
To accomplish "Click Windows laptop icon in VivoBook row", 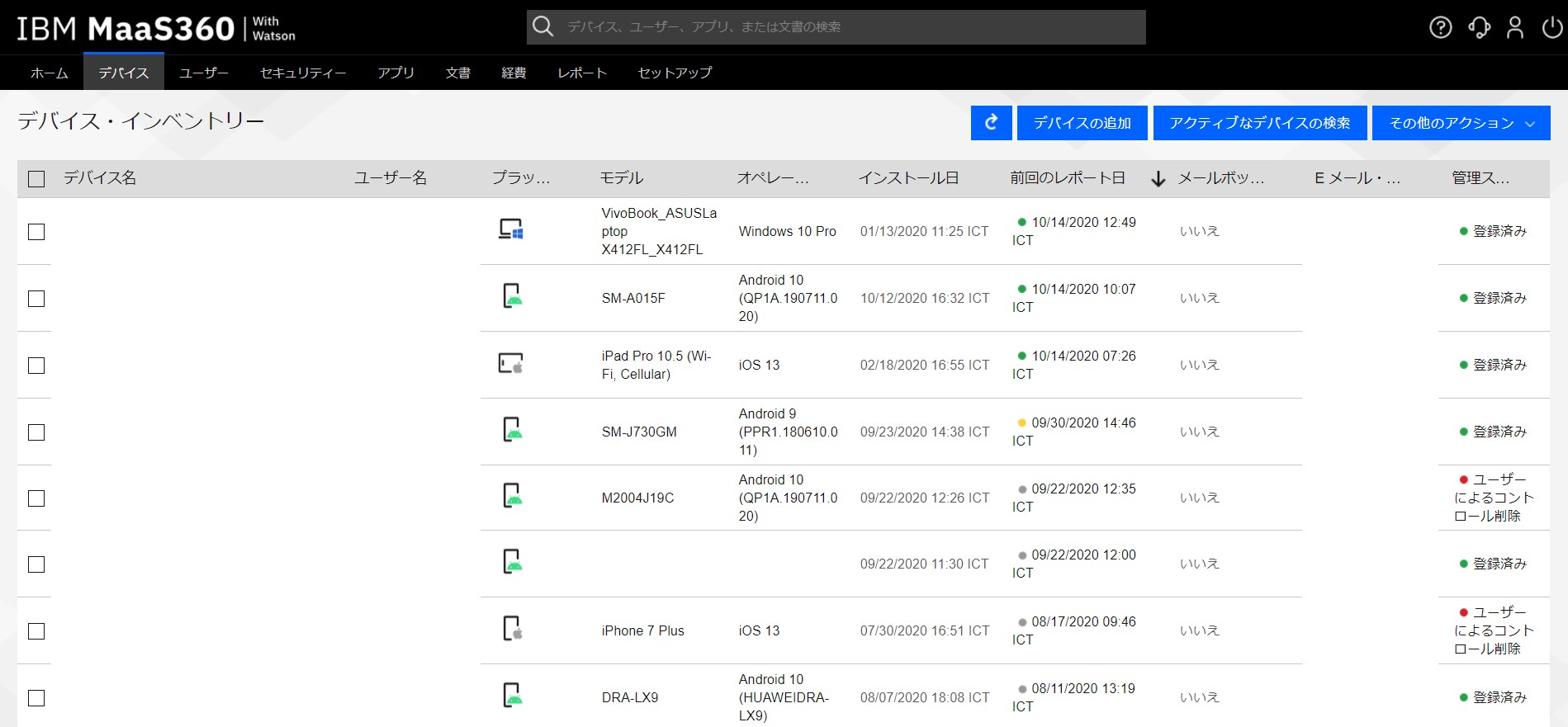I will [x=511, y=229].
